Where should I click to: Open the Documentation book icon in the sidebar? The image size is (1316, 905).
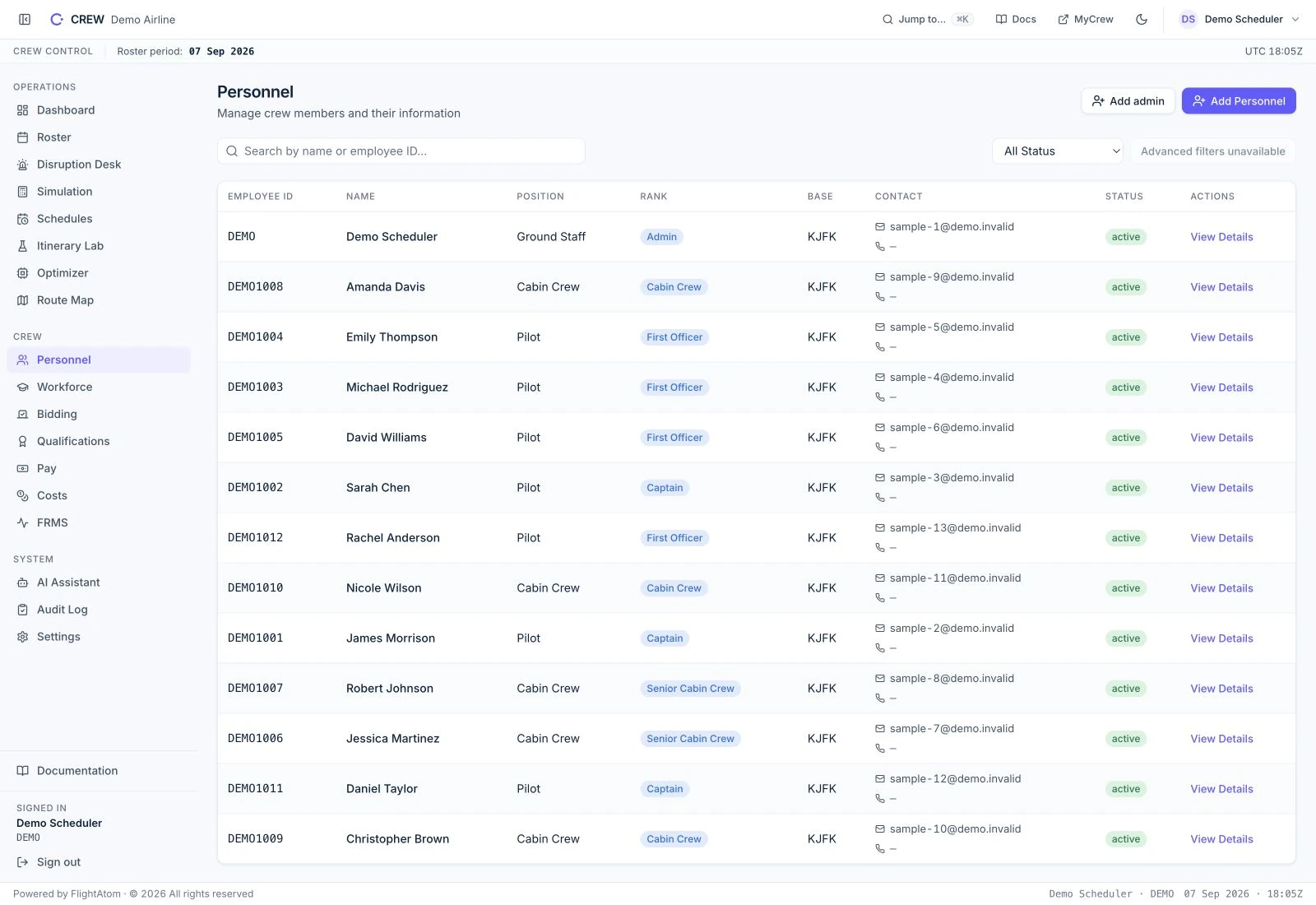point(23,771)
